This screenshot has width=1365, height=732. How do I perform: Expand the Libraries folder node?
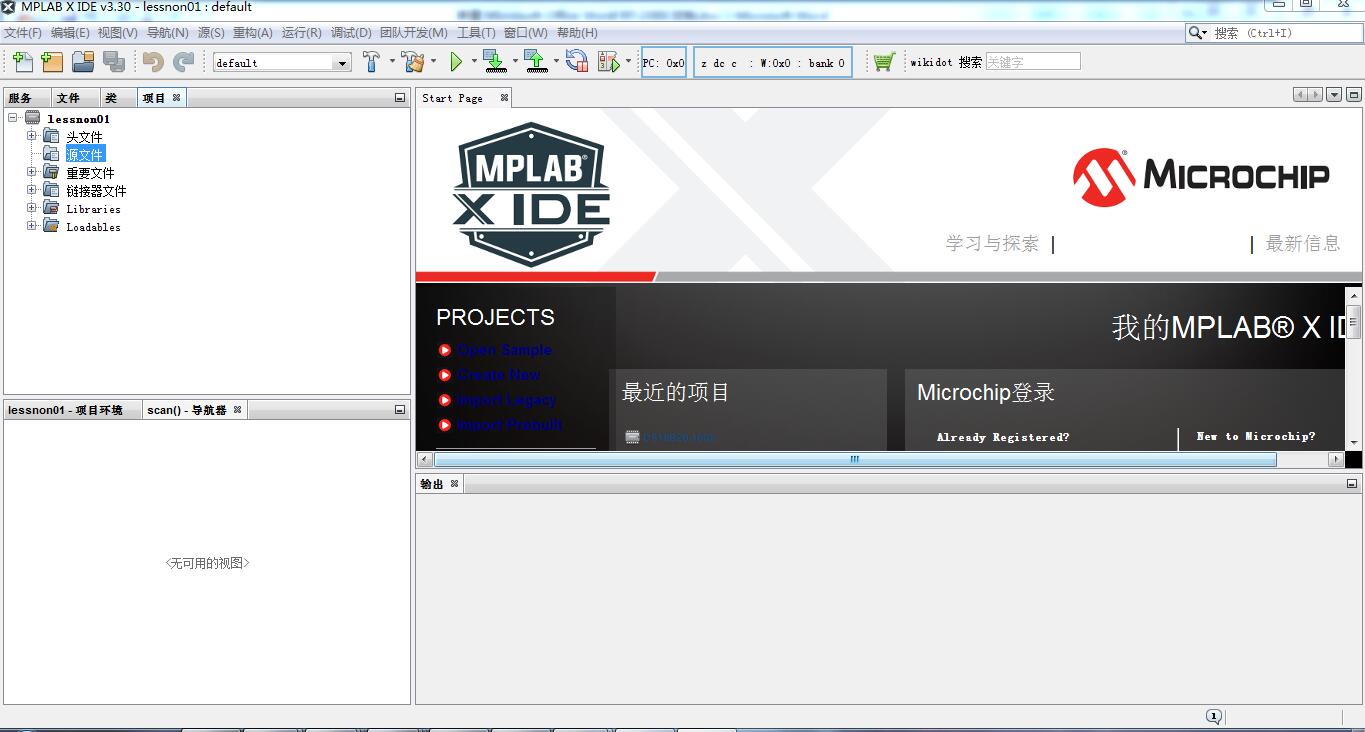click(31, 208)
